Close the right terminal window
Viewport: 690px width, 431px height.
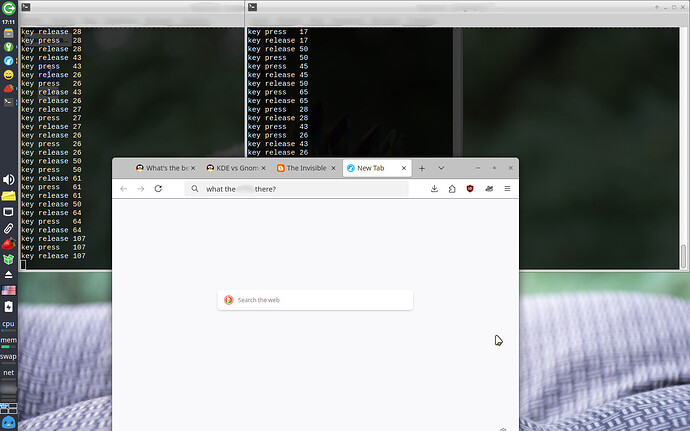682,7
